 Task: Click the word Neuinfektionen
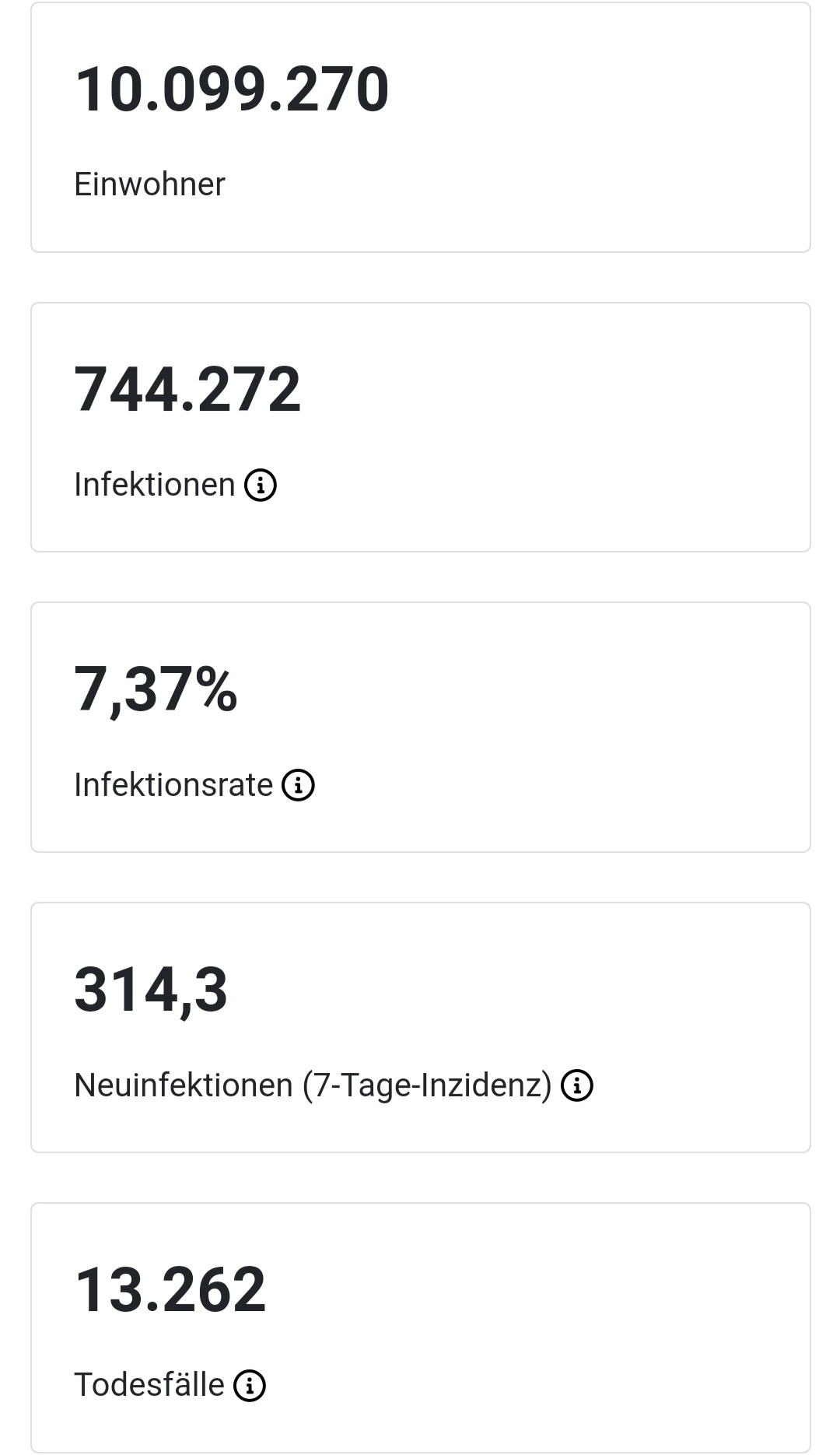[x=183, y=1085]
